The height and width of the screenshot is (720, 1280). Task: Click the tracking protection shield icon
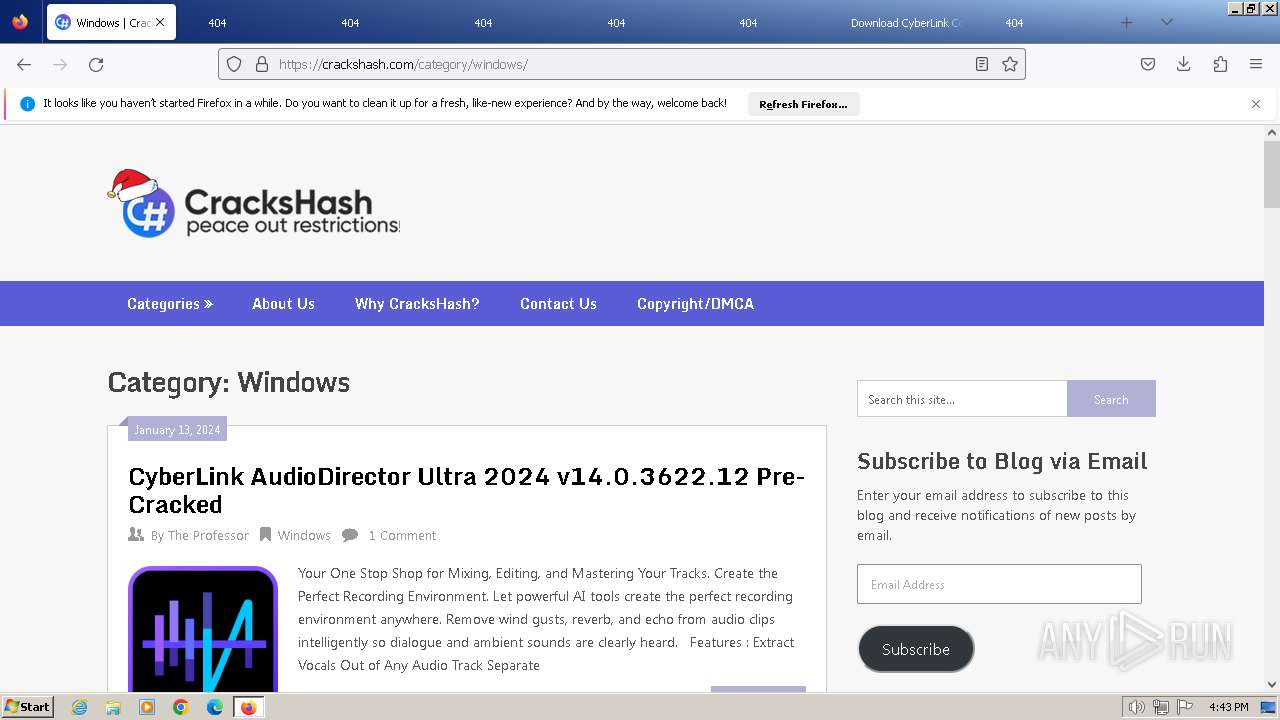pos(234,64)
